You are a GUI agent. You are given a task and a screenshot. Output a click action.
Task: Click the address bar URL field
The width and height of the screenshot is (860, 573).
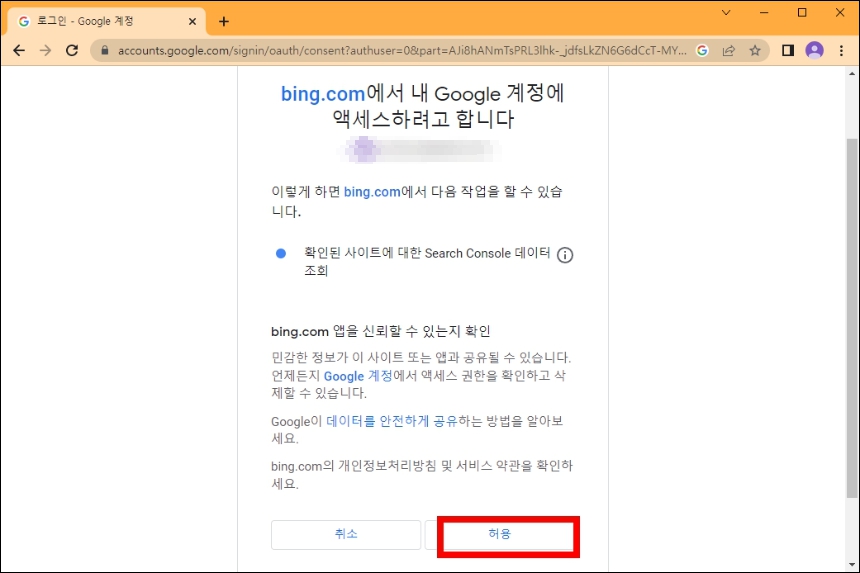[401, 51]
